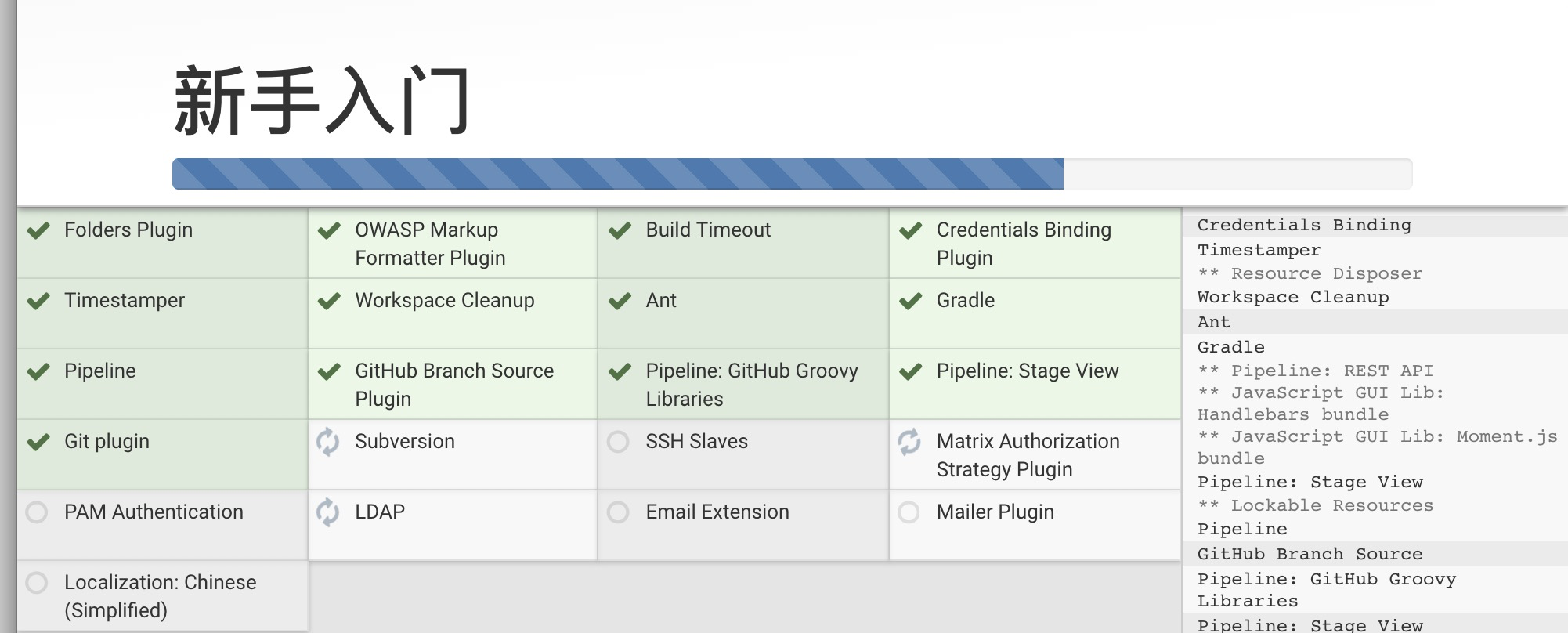Click the 新手入门 heading
1568x633 pixels.
pos(322,101)
